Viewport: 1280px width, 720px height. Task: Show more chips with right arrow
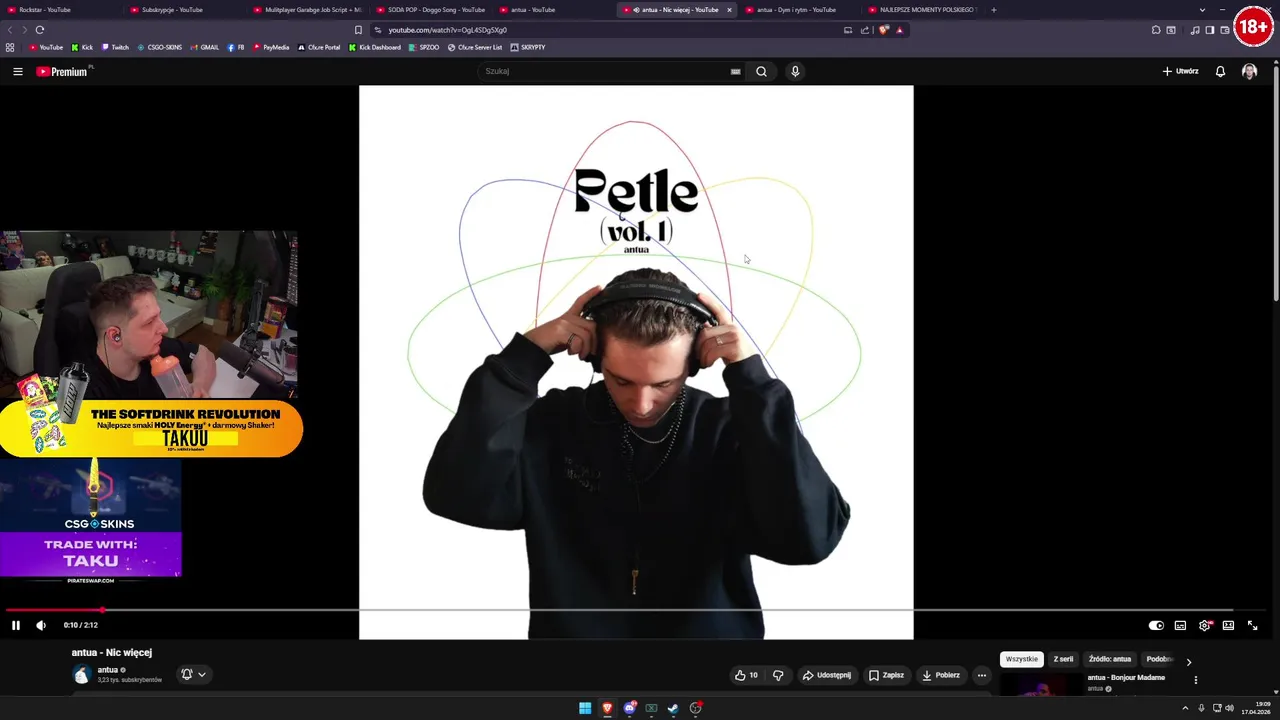click(x=1188, y=661)
